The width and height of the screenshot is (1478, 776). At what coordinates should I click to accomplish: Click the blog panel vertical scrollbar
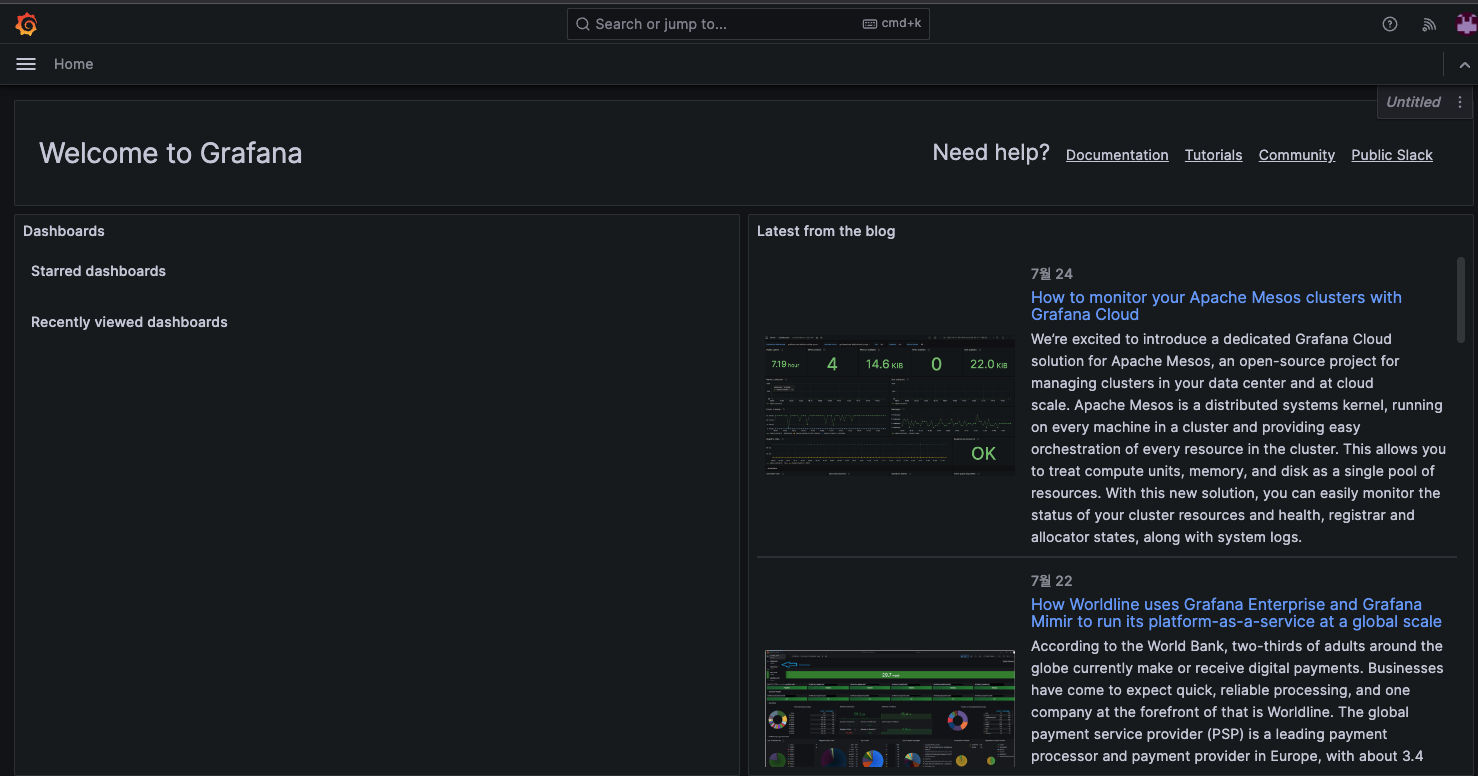(1461, 300)
